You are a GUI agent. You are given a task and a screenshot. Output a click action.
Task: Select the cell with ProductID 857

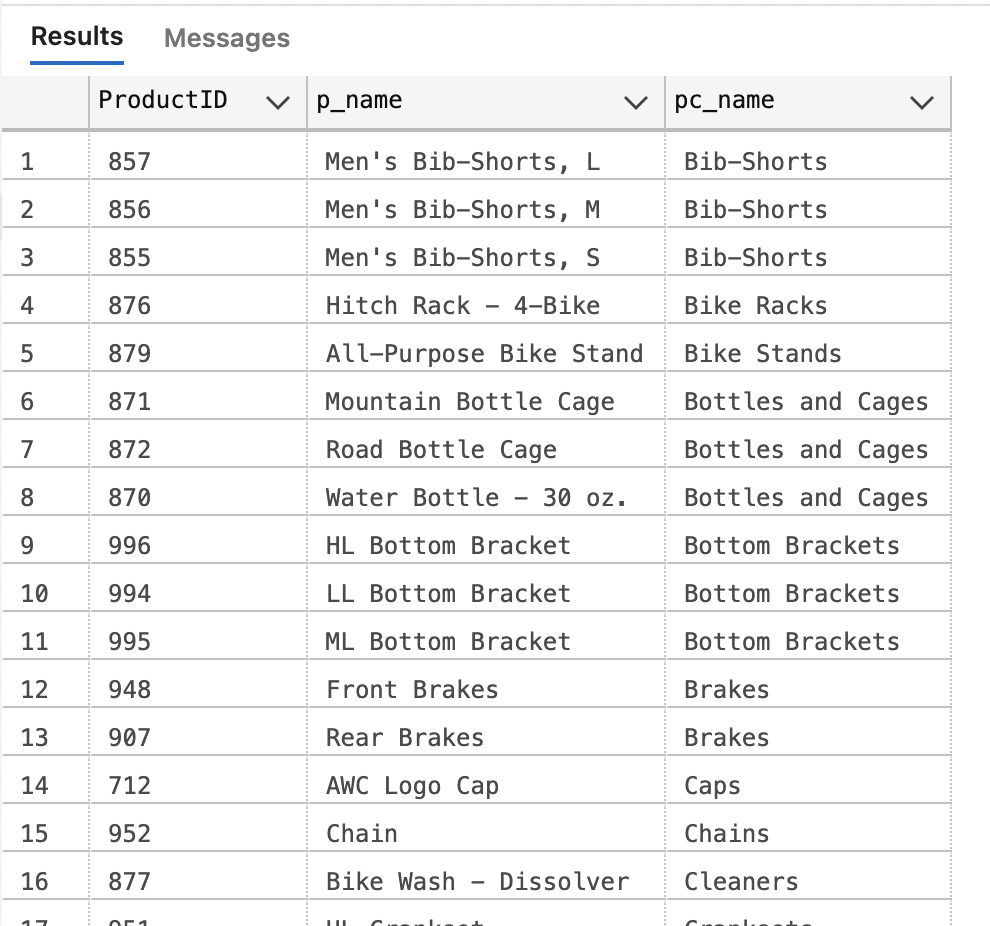click(198, 162)
